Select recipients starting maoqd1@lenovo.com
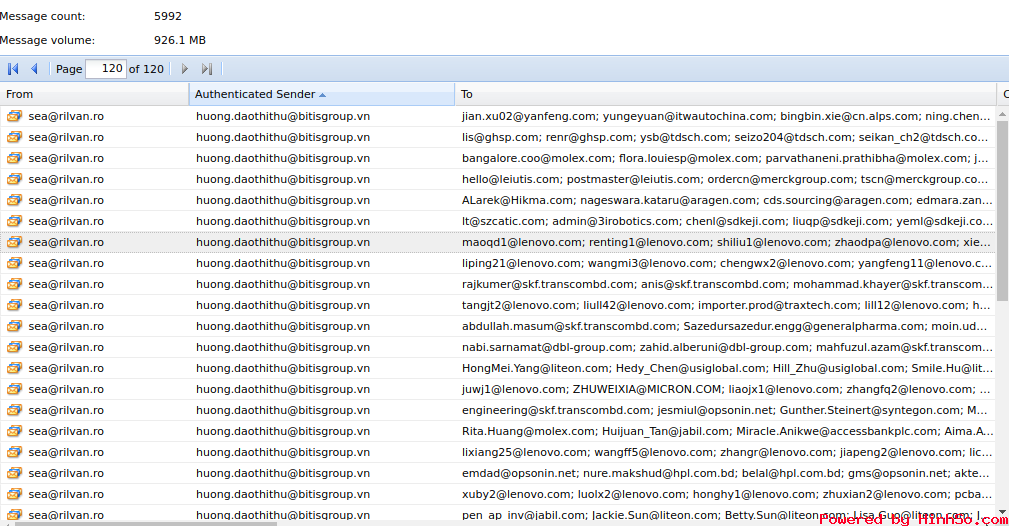Image resolution: width=1009 pixels, height=526 pixels. point(726,242)
